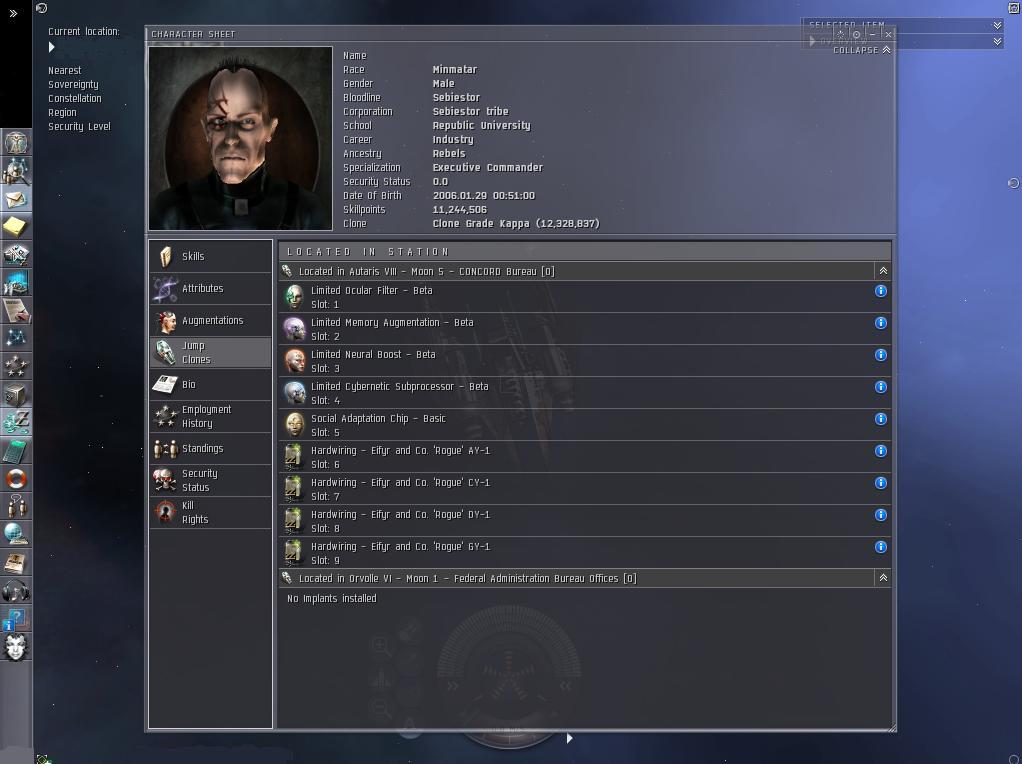This screenshot has height=764, width=1022.
Task: Open the agent face icon at sidebar bottom
Action: click(x=16, y=647)
